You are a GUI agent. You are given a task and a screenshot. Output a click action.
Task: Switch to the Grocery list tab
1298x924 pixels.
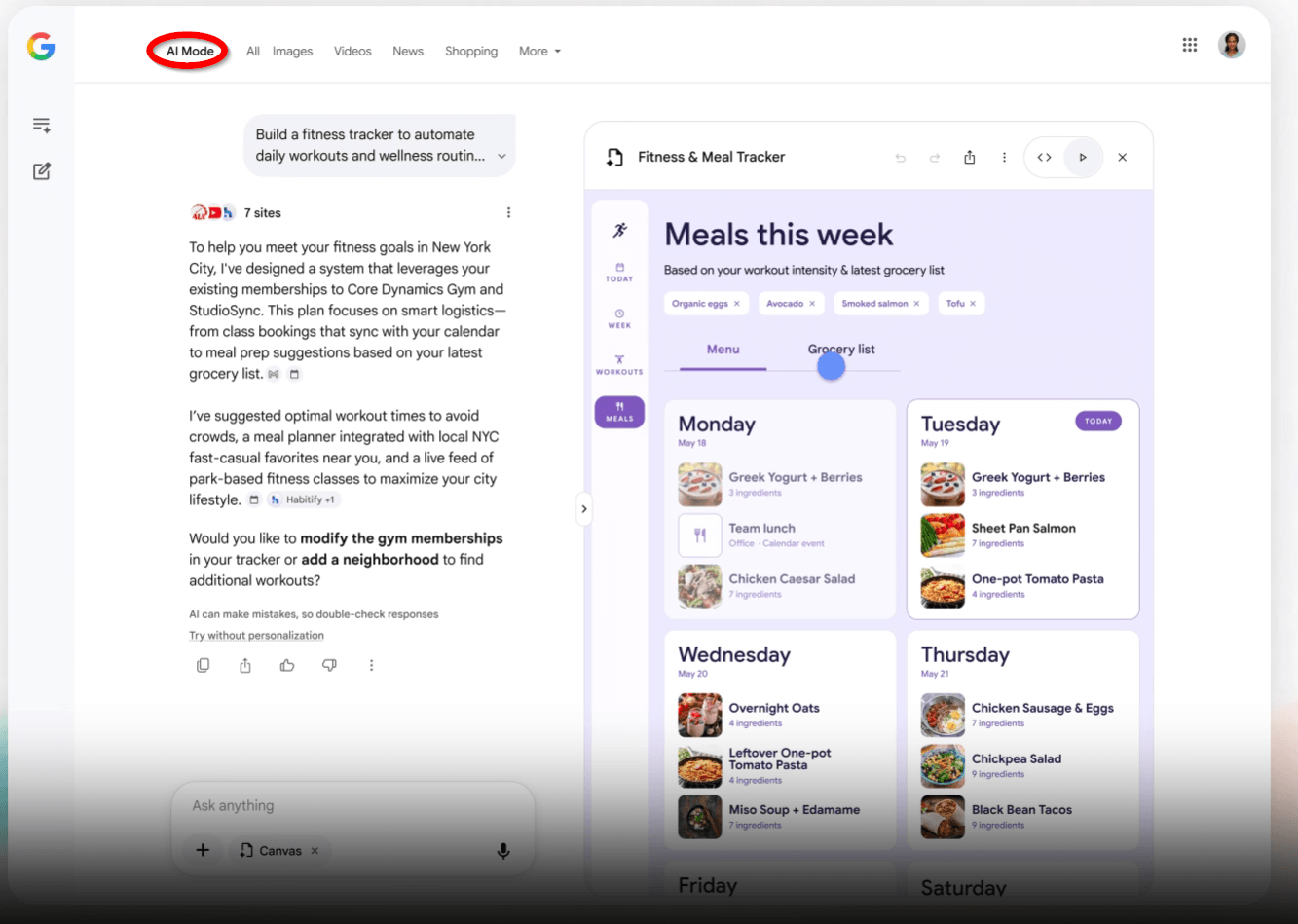pyautogui.click(x=841, y=350)
